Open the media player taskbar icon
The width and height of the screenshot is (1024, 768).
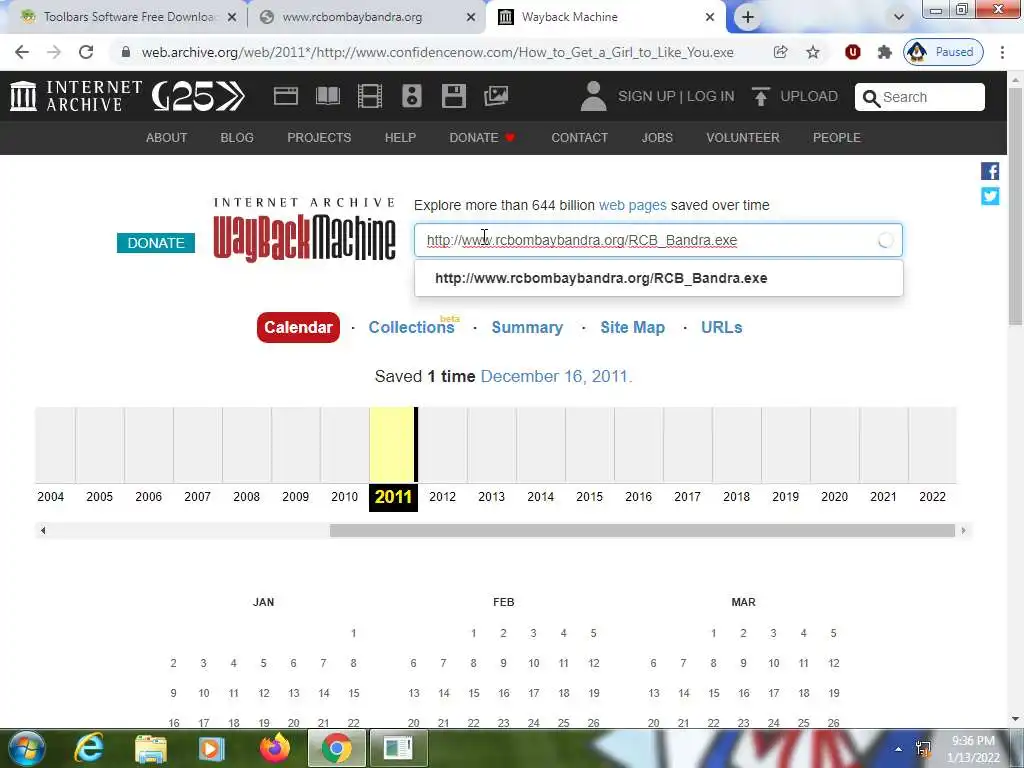pos(211,748)
